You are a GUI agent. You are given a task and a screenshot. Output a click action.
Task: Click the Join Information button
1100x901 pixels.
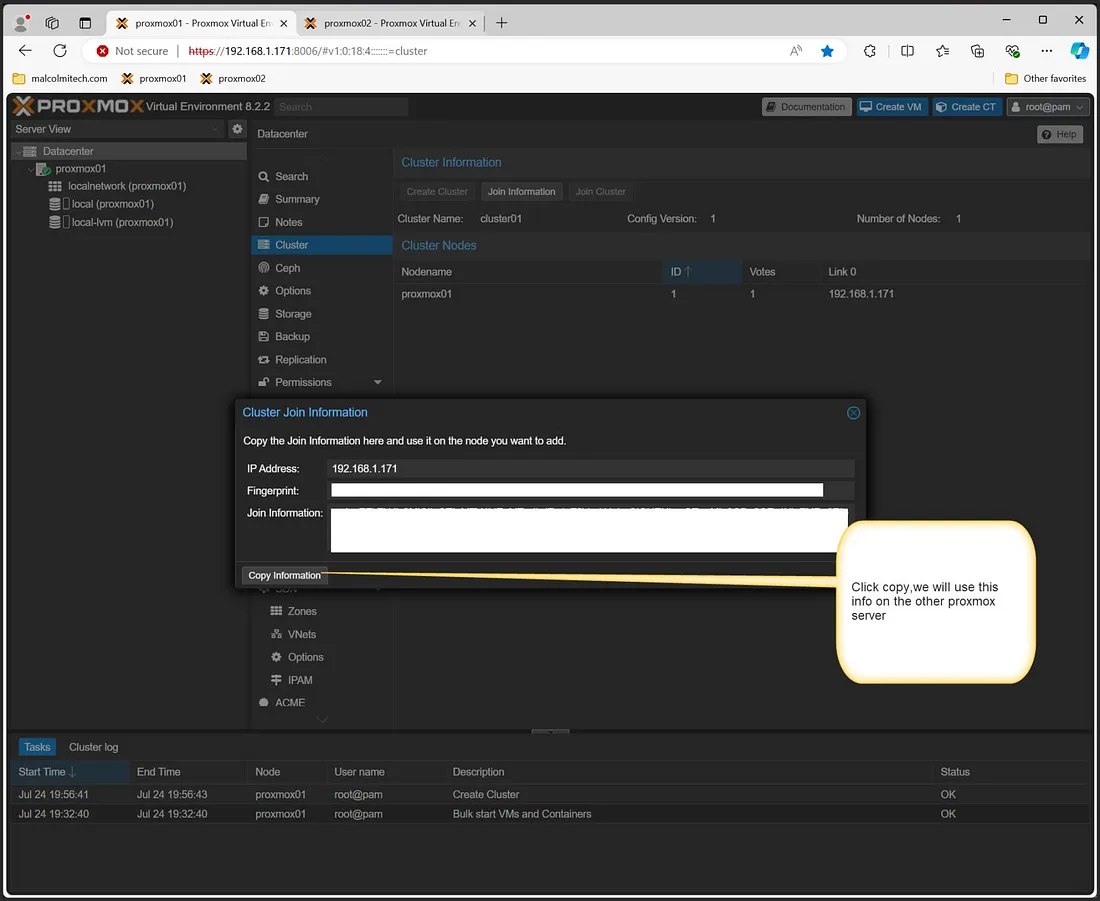pos(521,191)
